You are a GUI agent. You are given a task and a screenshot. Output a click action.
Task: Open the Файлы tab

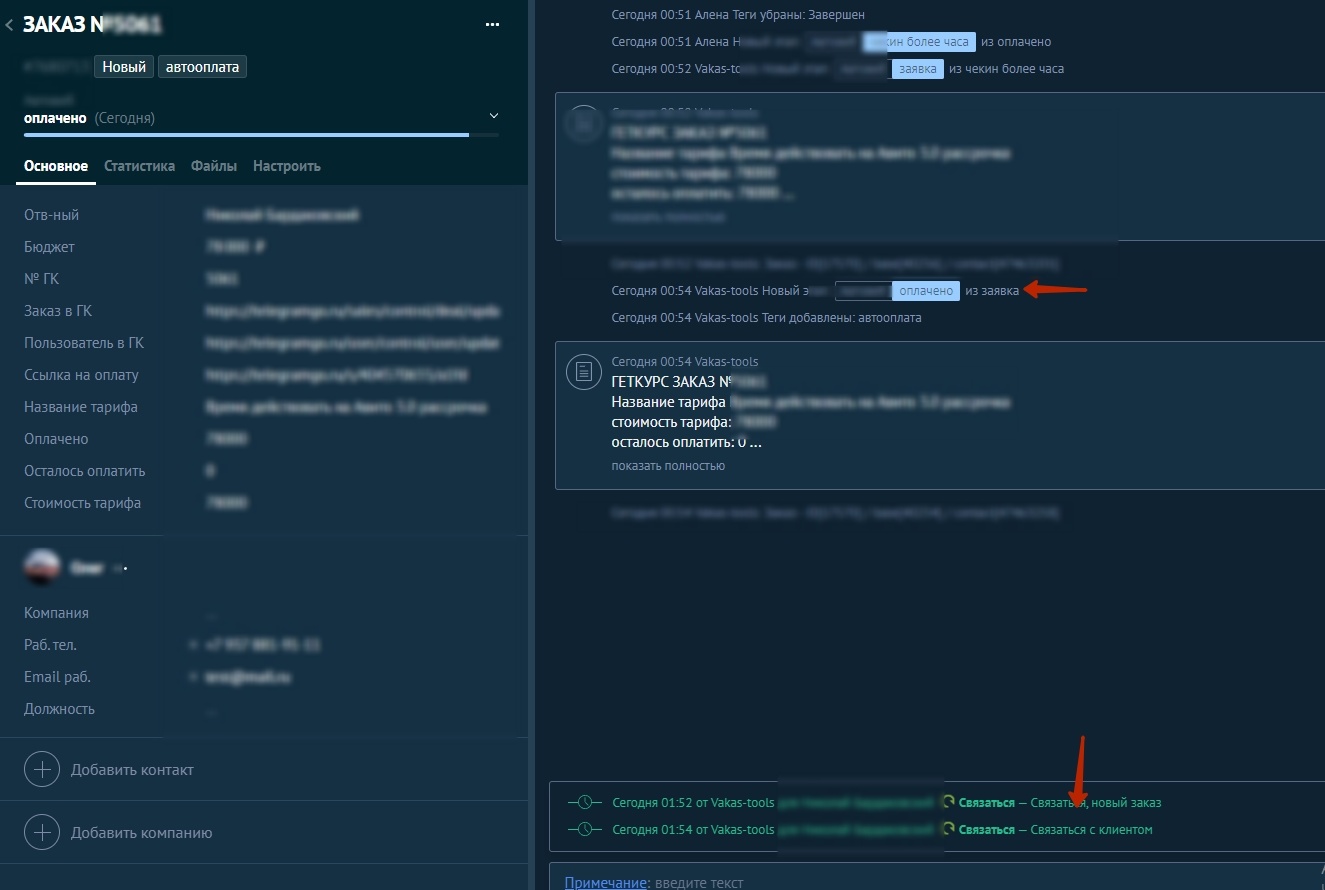[x=214, y=166]
